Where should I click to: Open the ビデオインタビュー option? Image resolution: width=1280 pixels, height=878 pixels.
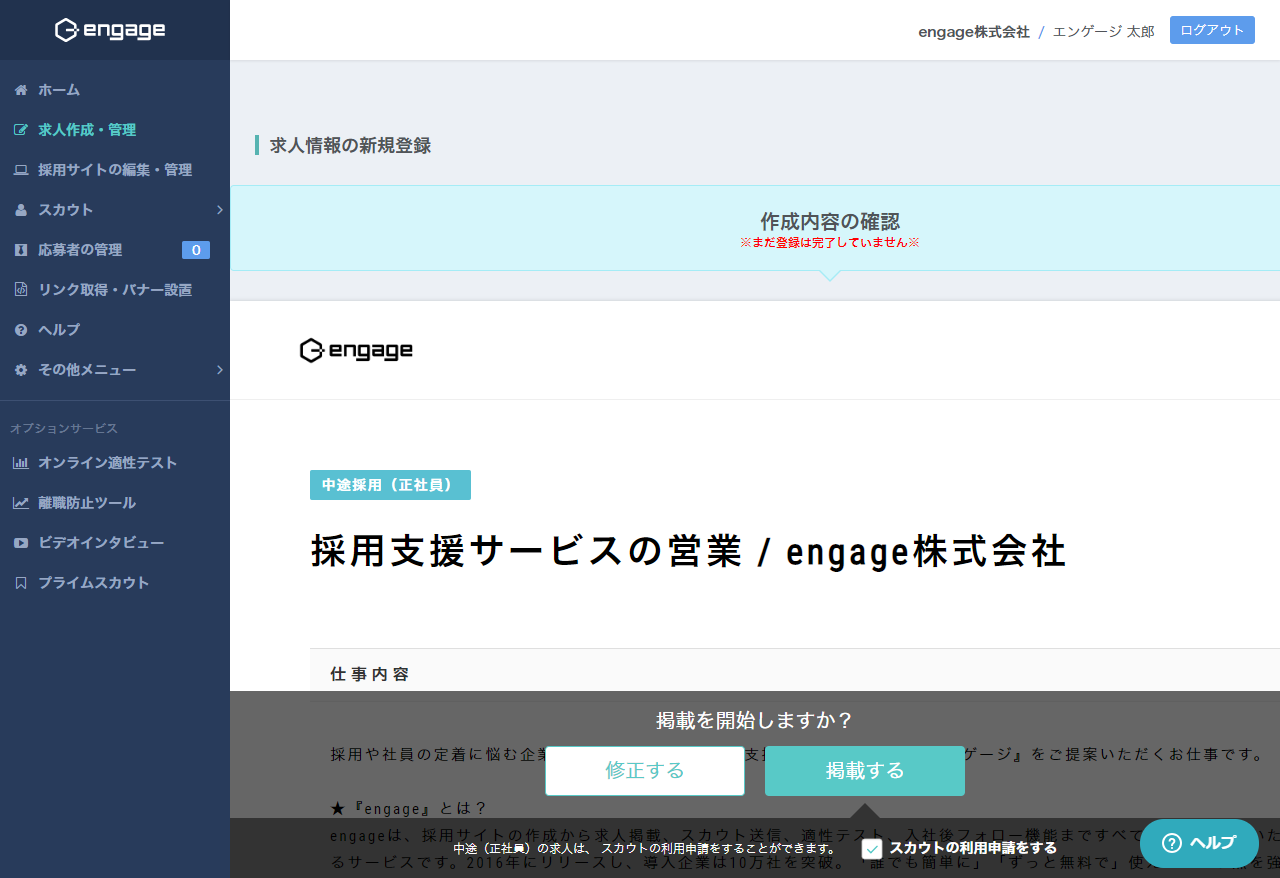pos(115,543)
